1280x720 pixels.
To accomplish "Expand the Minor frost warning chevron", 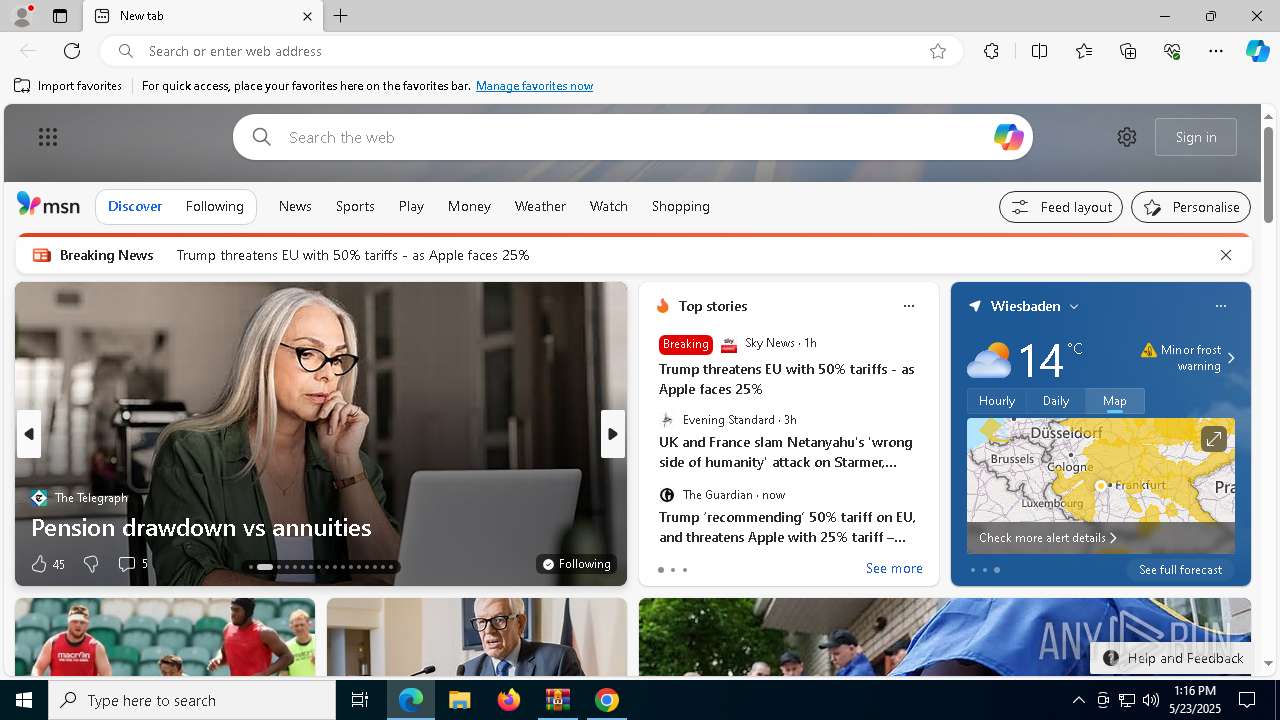I will click(1231, 358).
